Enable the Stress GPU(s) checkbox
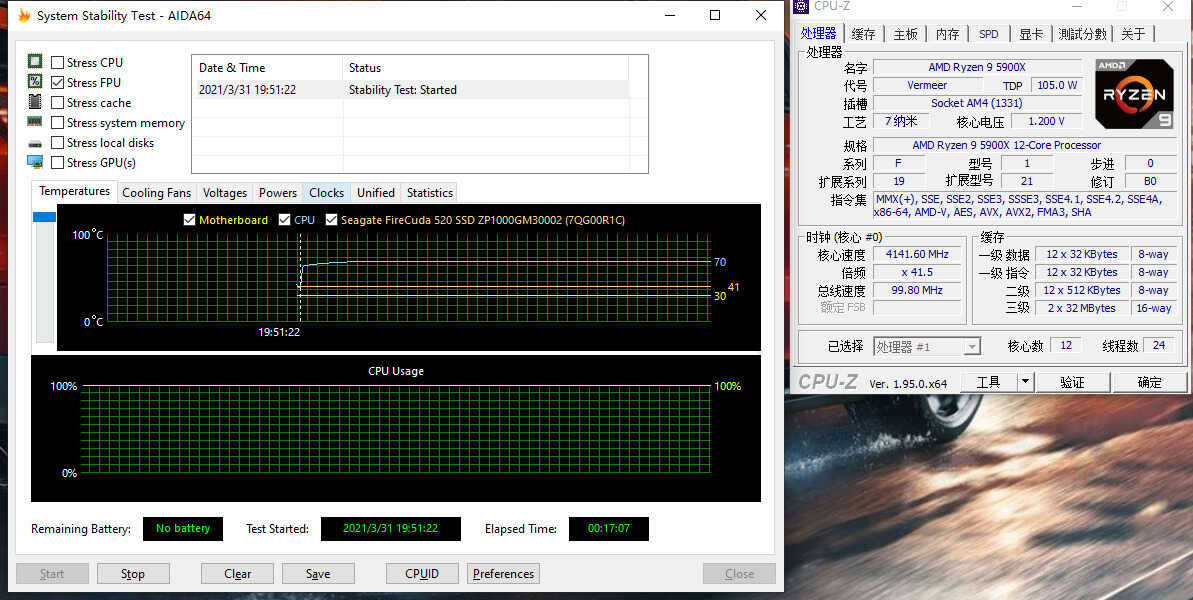This screenshot has width=1193, height=600. 57,162
